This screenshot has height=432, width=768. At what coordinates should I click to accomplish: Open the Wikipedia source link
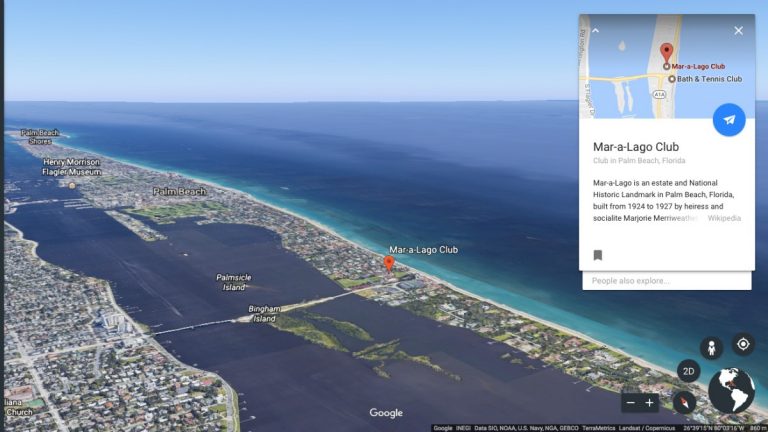[724, 218]
